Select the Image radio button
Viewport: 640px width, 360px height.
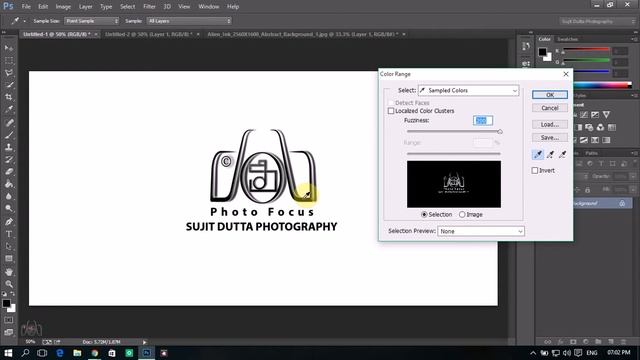pos(462,214)
